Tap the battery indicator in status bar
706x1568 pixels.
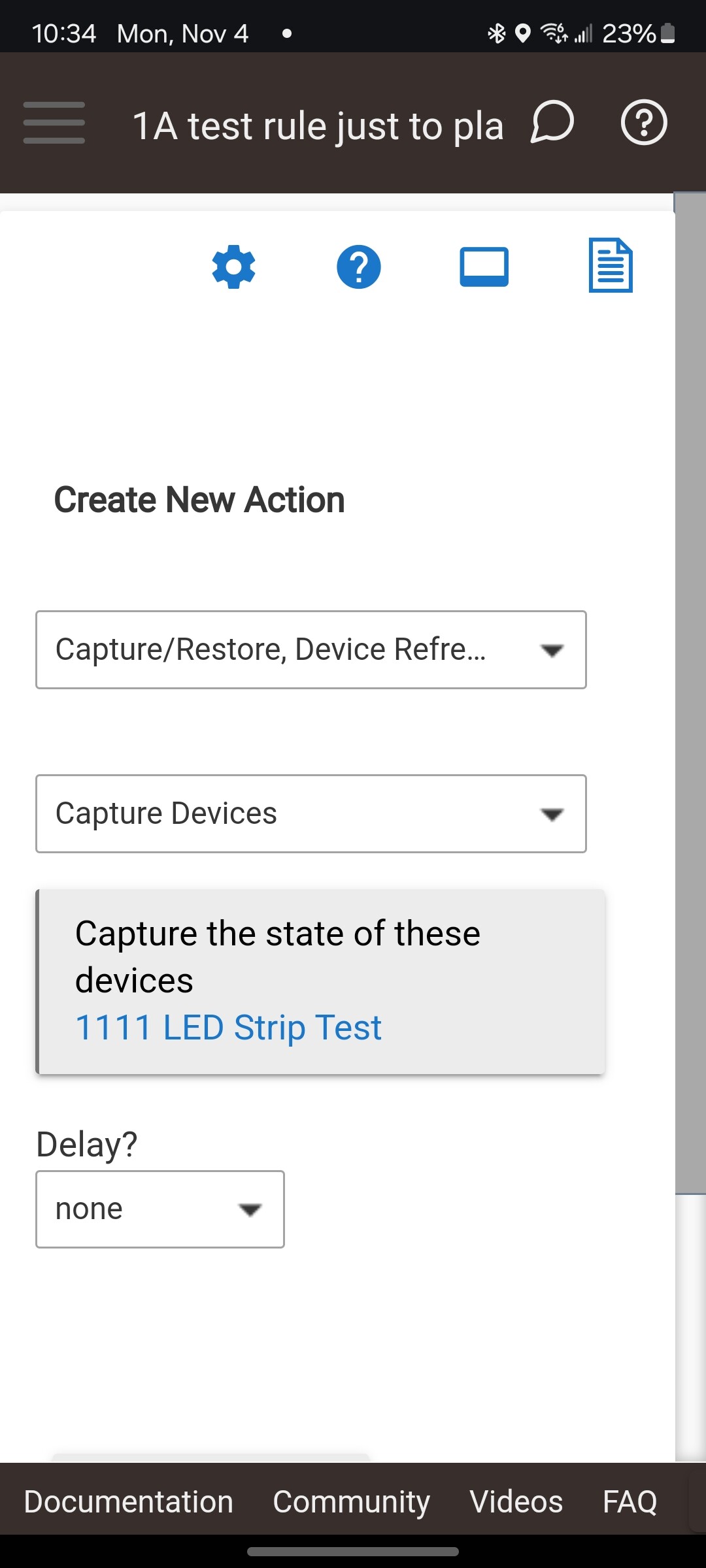(667, 33)
